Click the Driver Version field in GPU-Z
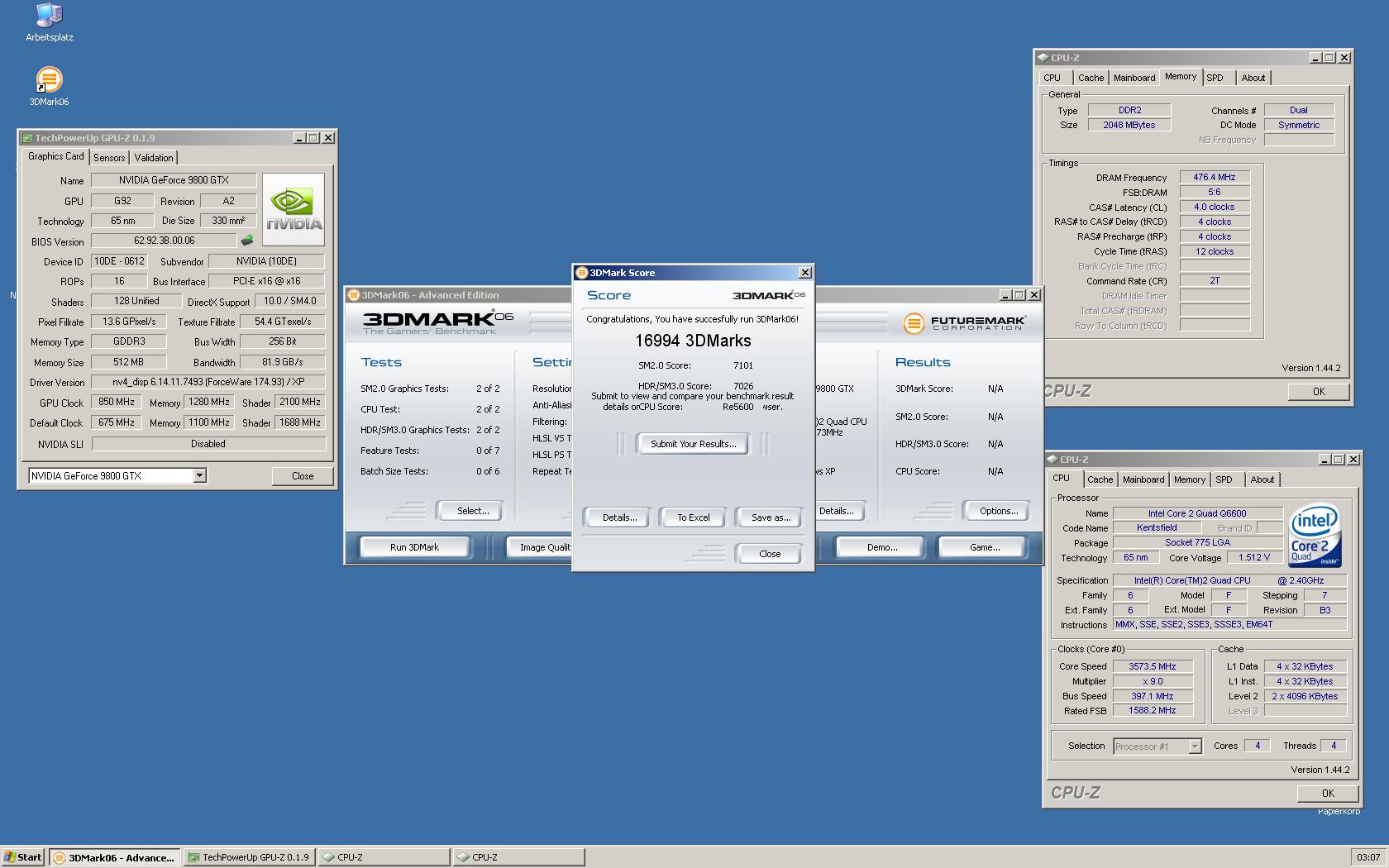The image size is (1389, 868). tap(208, 382)
